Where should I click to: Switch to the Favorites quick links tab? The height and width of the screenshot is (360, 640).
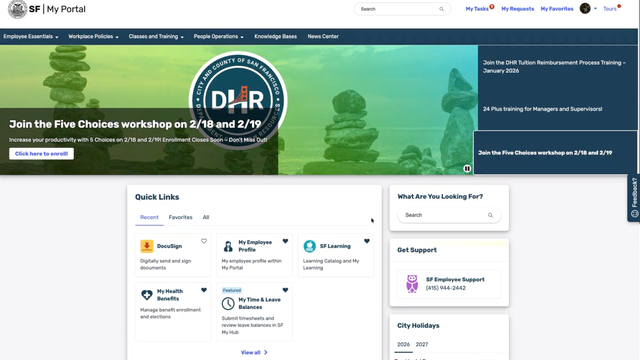click(x=180, y=217)
